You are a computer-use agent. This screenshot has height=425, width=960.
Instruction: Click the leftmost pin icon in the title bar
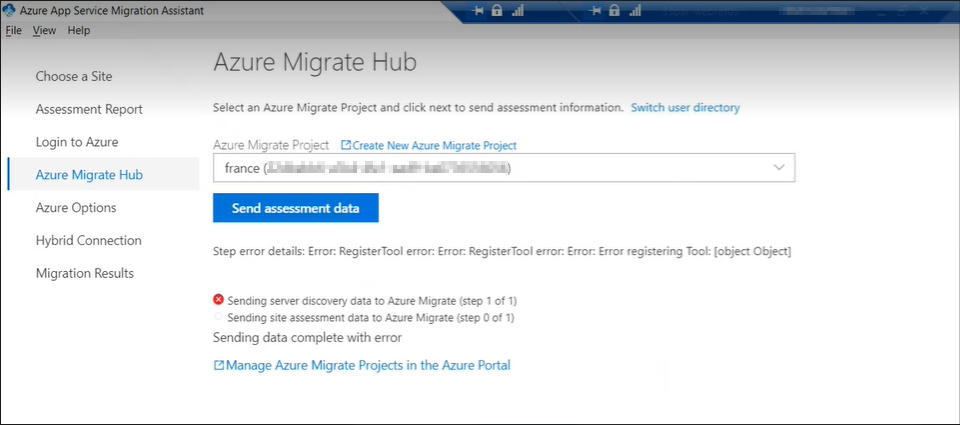(x=478, y=11)
